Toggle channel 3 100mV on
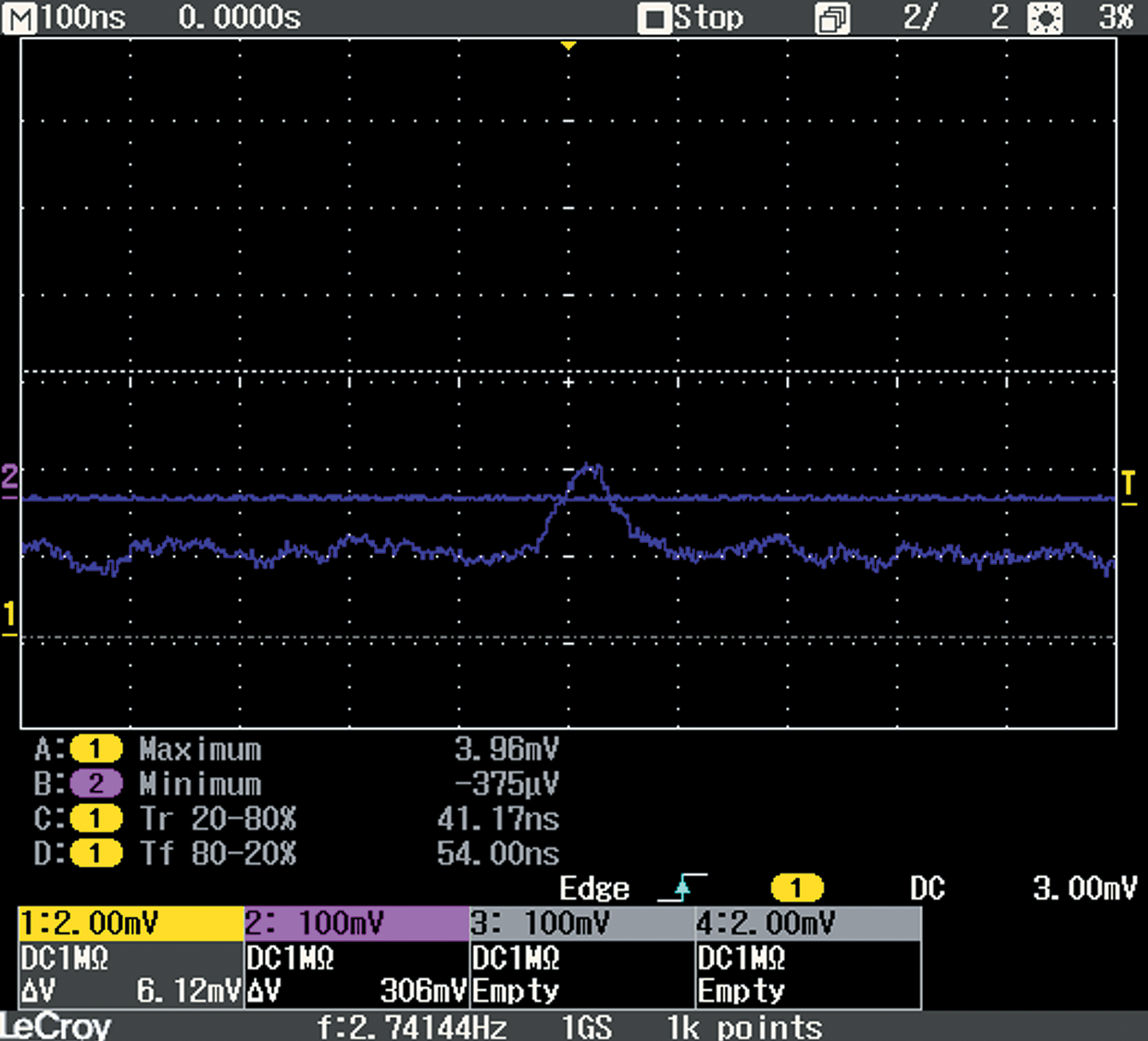This screenshot has width=1148, height=1041. [x=582, y=923]
